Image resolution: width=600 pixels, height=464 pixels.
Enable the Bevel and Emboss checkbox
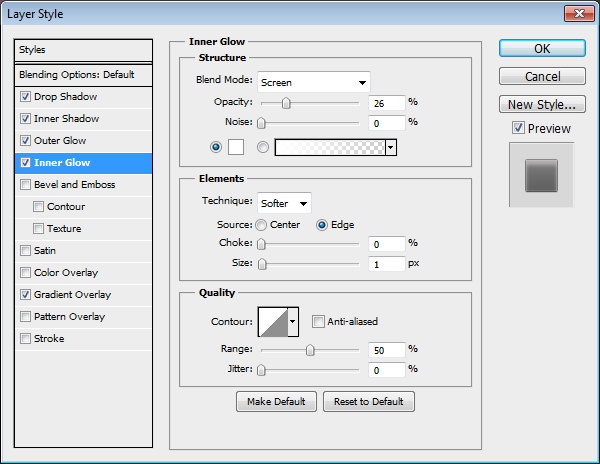[x=25, y=185]
